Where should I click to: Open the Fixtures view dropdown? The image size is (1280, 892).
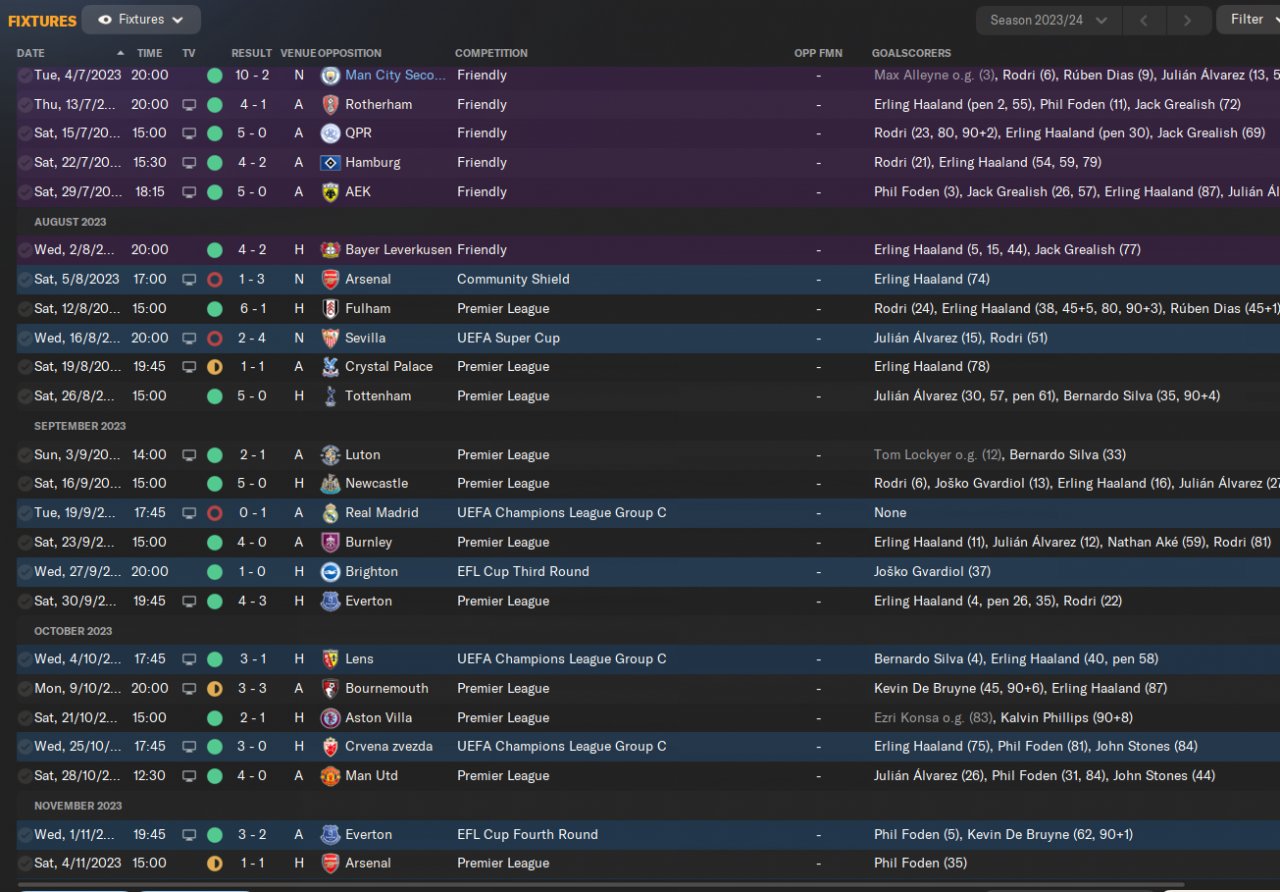141,19
